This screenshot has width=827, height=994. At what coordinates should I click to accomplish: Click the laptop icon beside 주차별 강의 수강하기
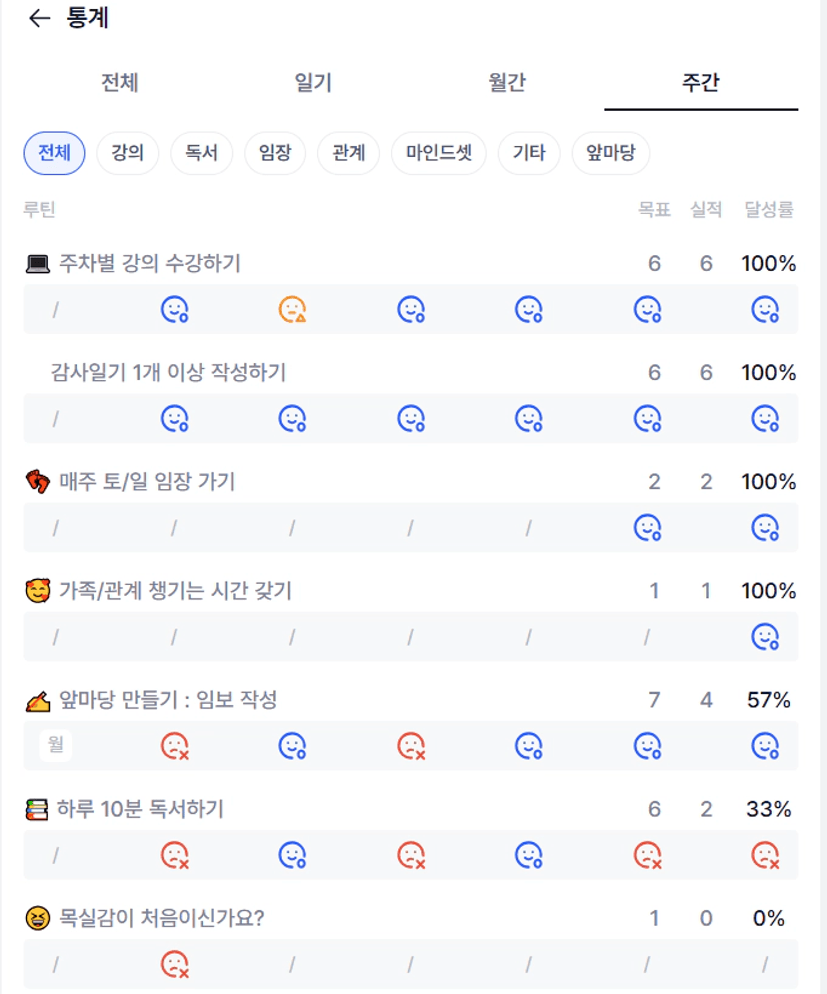pos(37,264)
